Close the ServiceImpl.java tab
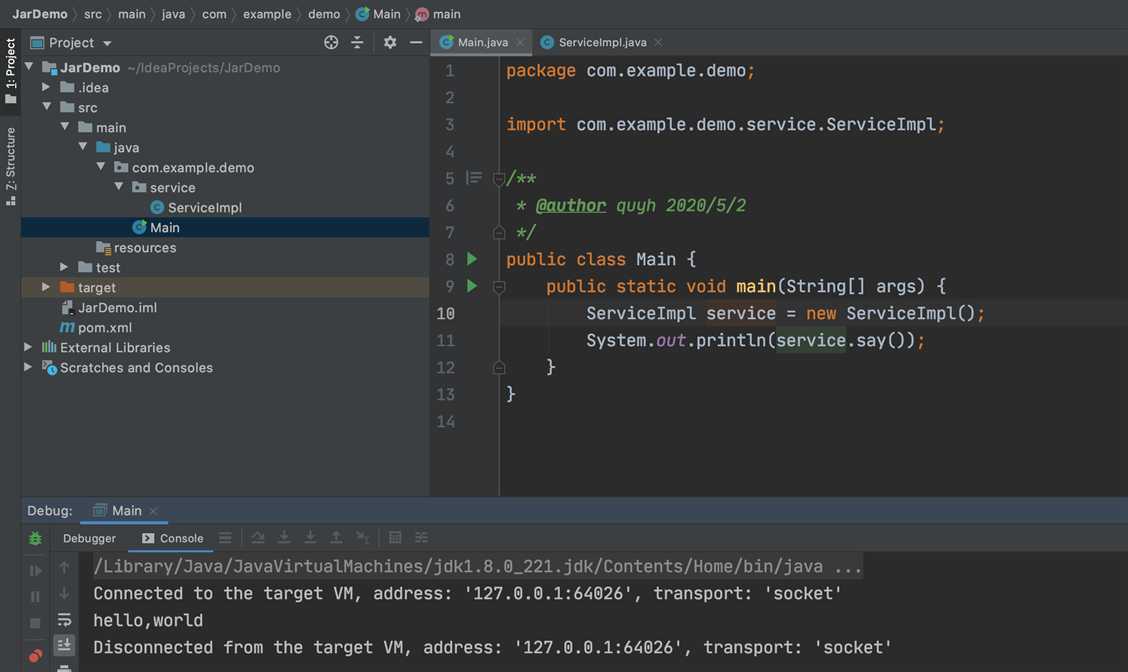The height and width of the screenshot is (672, 1128). tap(658, 42)
